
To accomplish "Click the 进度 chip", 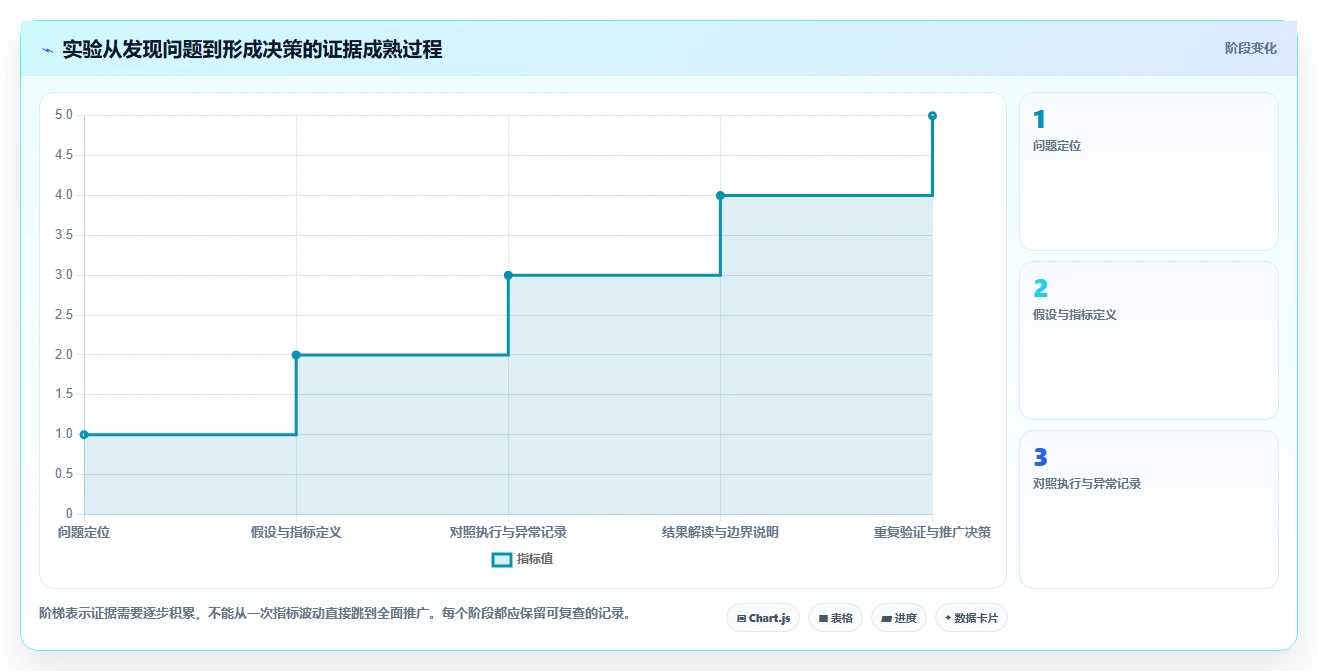I will tap(899, 618).
